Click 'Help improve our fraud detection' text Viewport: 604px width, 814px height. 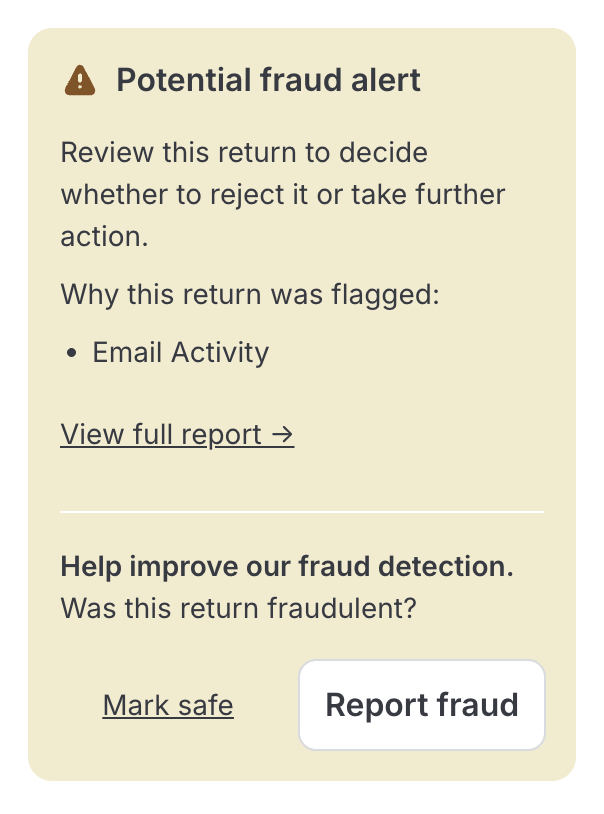click(287, 567)
